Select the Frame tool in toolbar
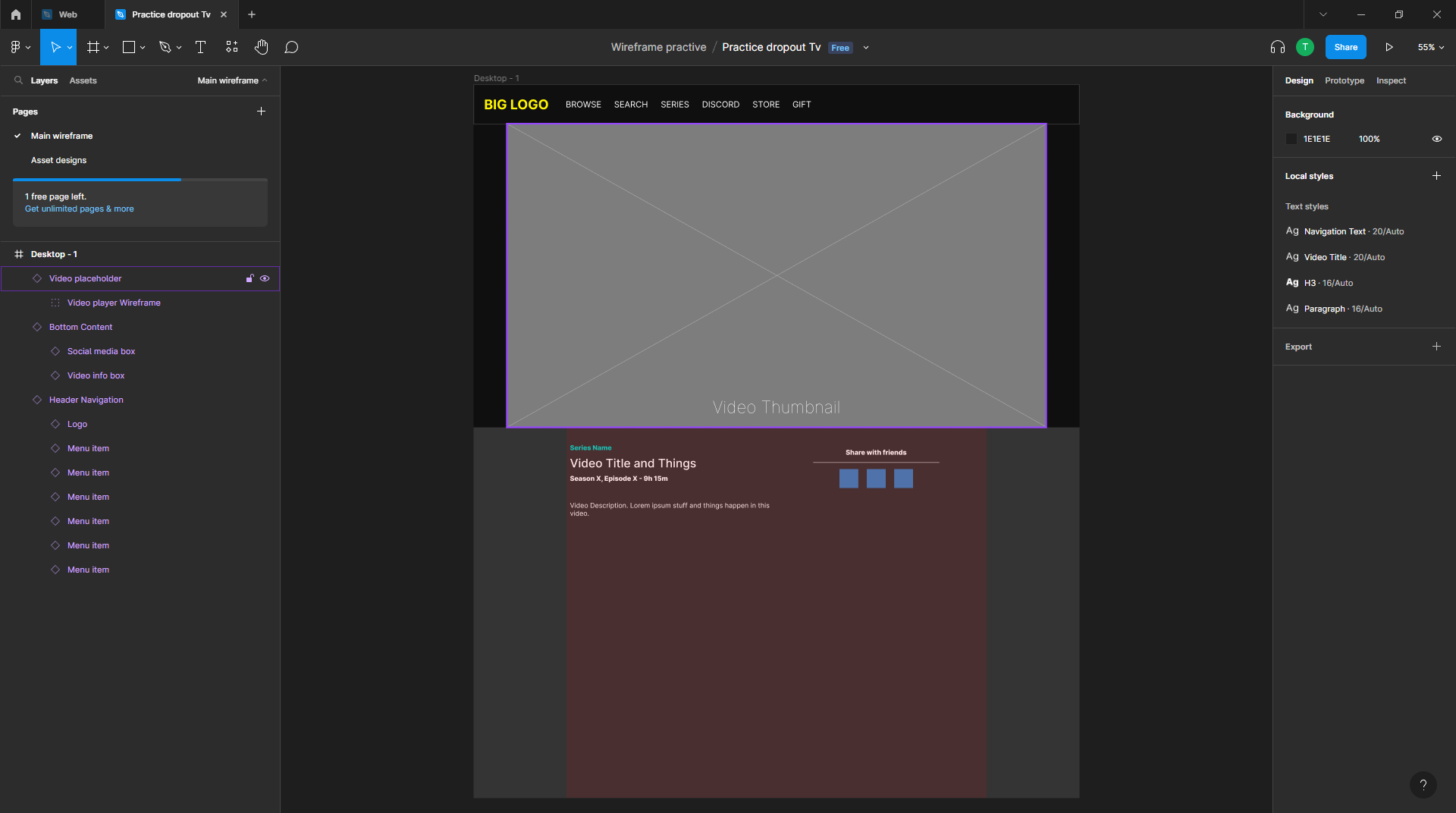 93,47
